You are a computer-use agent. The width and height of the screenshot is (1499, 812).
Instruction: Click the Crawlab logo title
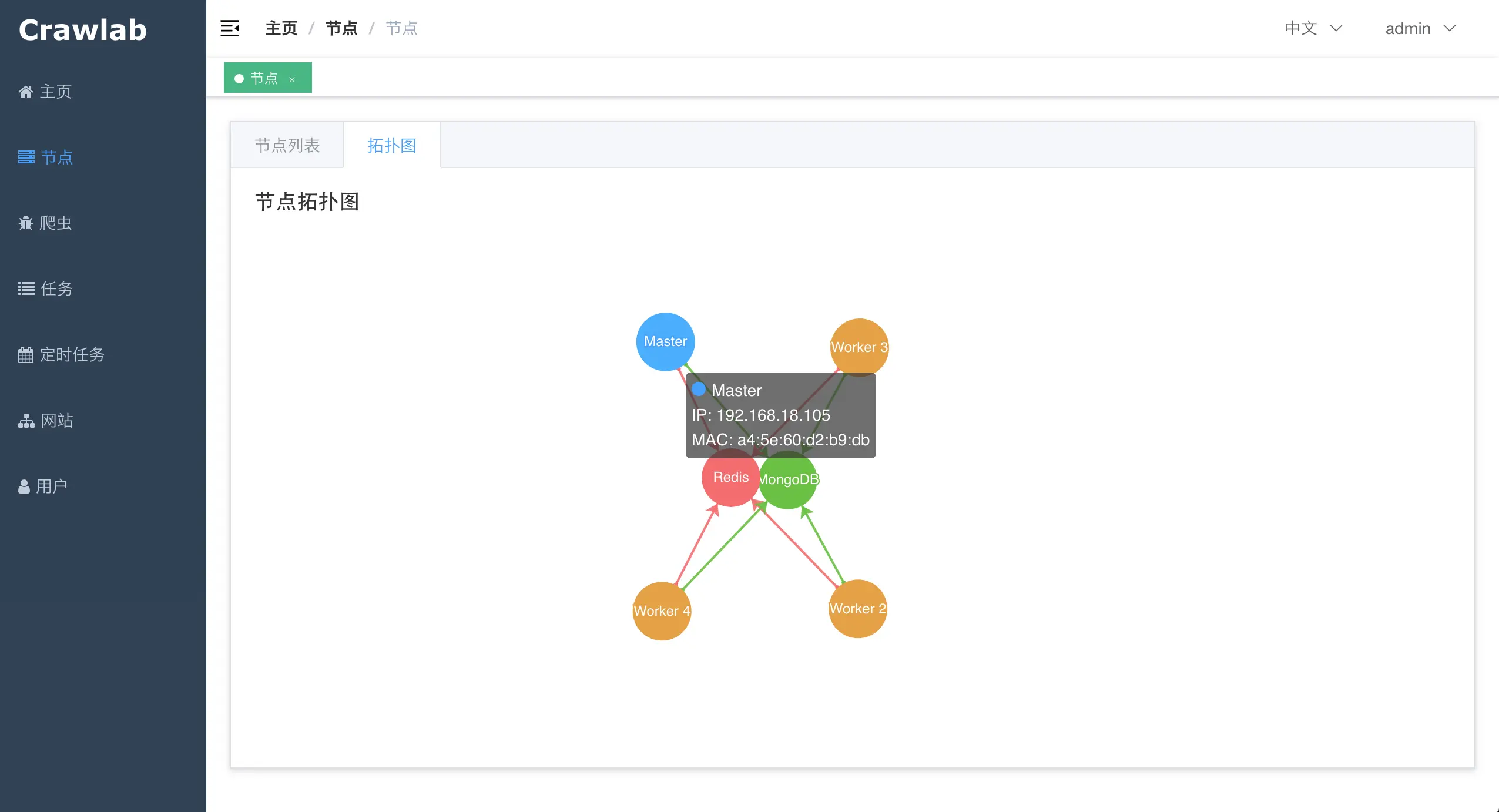[x=82, y=29]
